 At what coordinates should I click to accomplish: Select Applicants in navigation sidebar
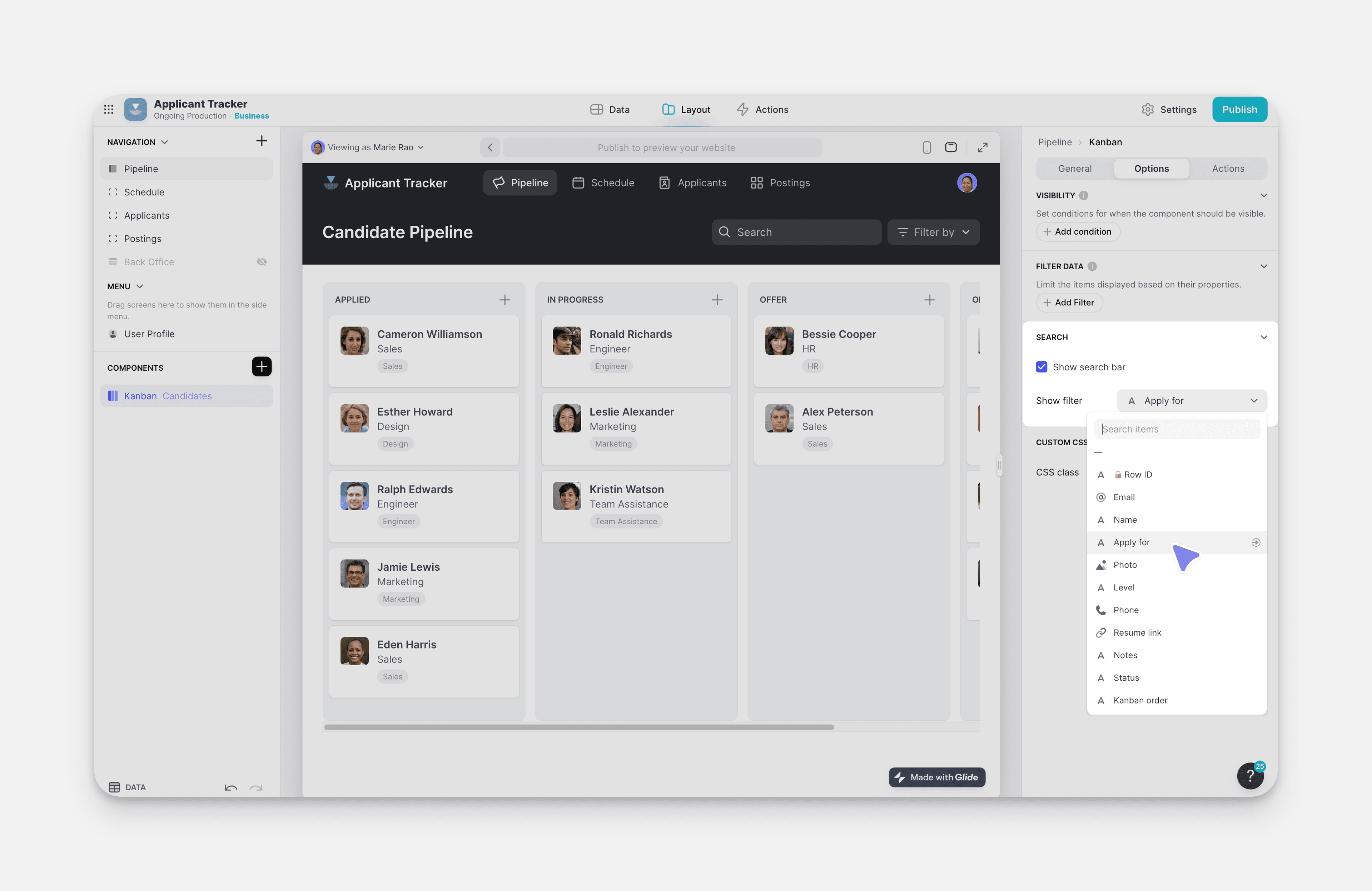pos(186,216)
